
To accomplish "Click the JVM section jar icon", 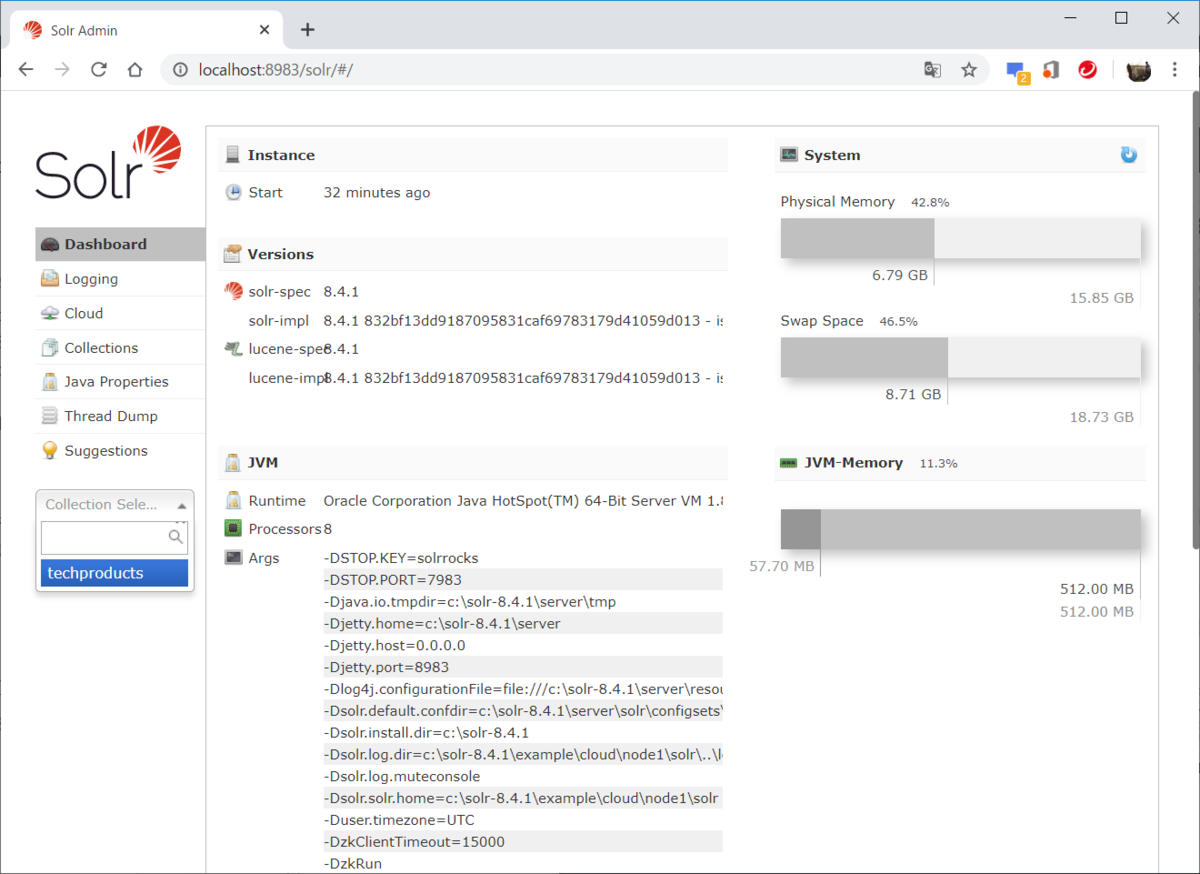I will 233,463.
